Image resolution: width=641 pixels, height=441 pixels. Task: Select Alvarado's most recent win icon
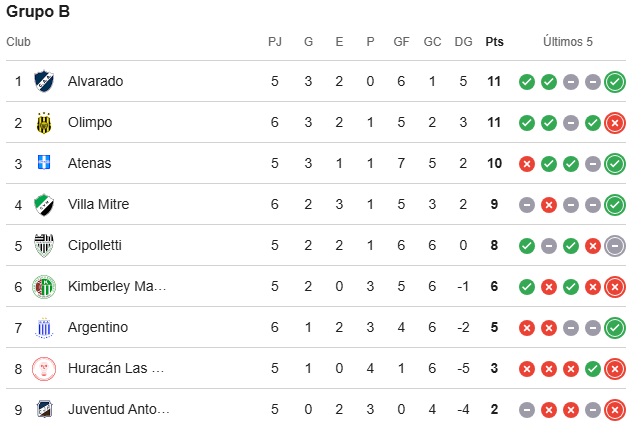615,82
